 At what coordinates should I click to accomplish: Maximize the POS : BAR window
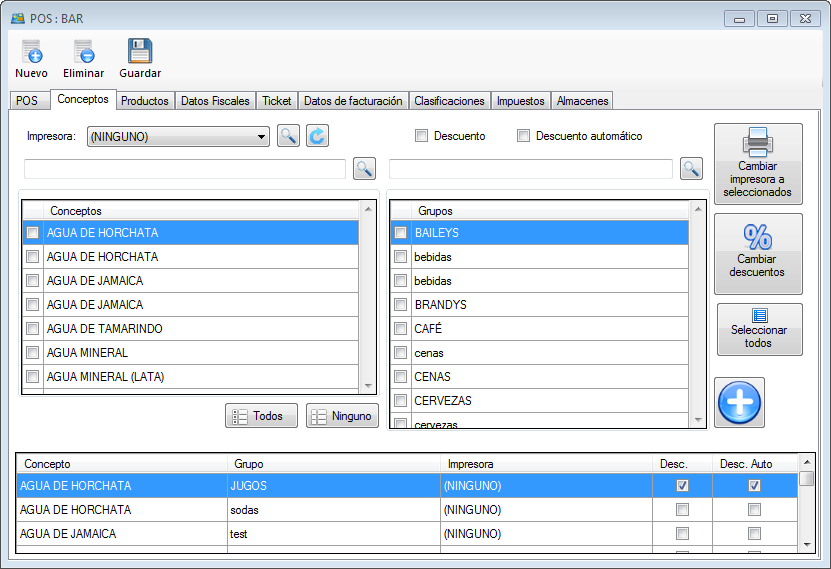click(772, 19)
